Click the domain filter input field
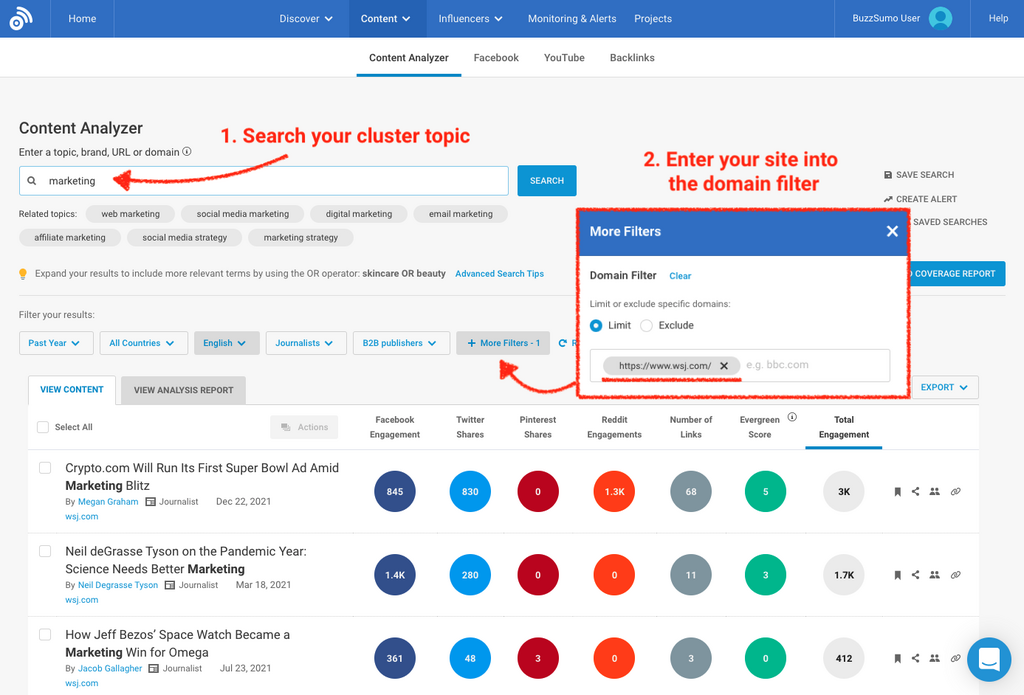Image resolution: width=1024 pixels, height=695 pixels. 810,366
